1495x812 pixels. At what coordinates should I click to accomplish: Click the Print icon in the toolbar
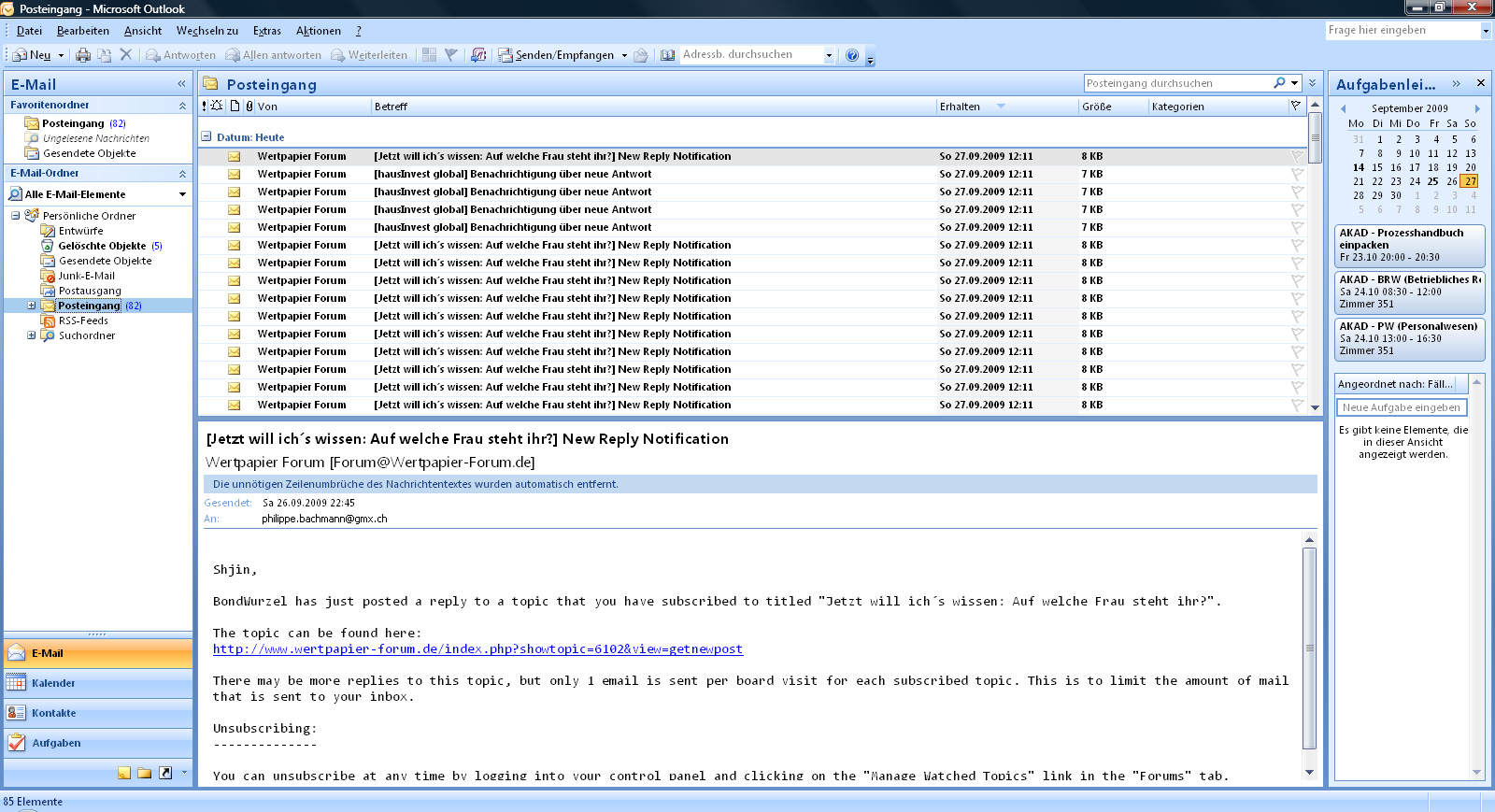(83, 55)
